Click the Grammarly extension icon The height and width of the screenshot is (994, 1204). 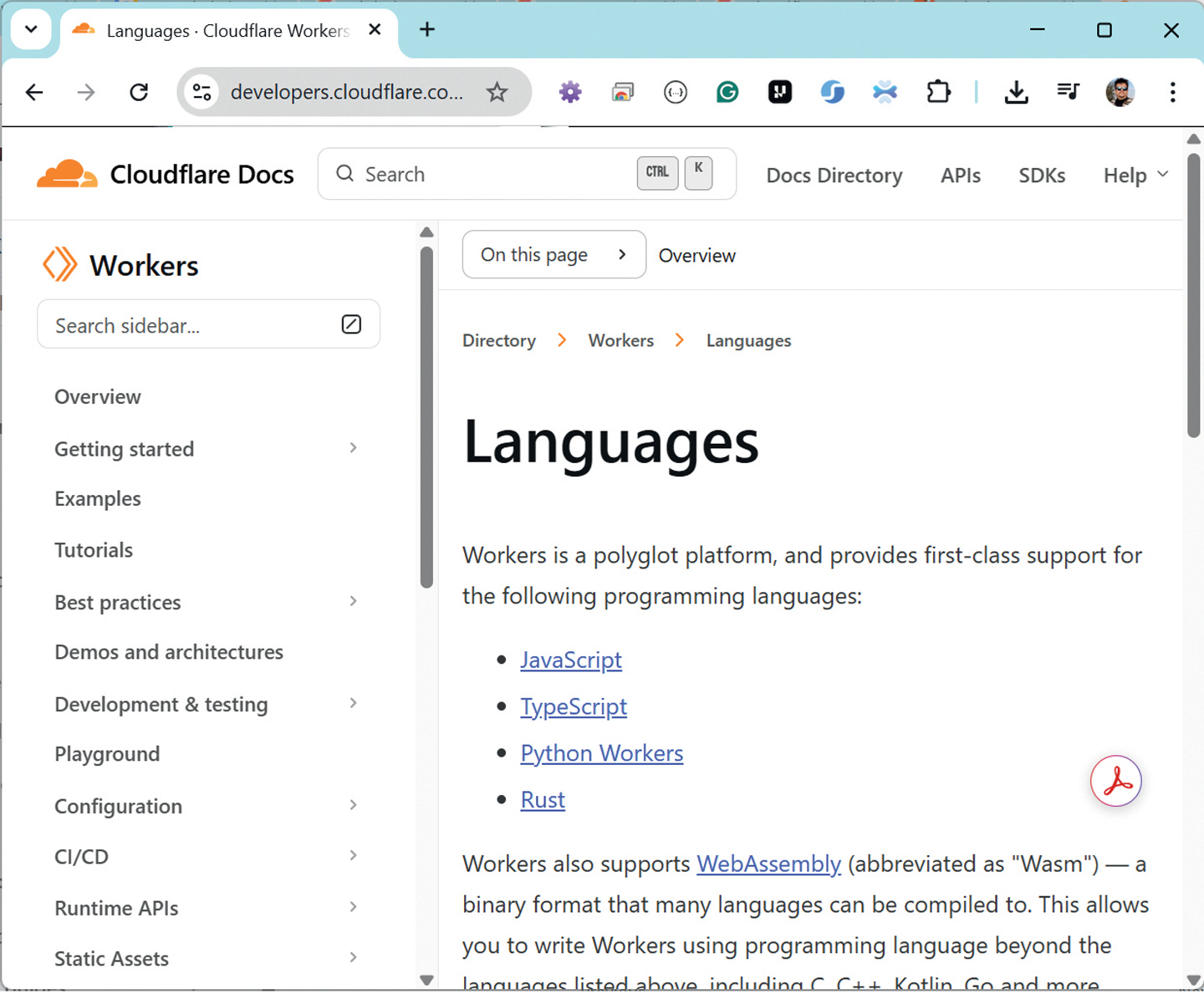coord(727,92)
